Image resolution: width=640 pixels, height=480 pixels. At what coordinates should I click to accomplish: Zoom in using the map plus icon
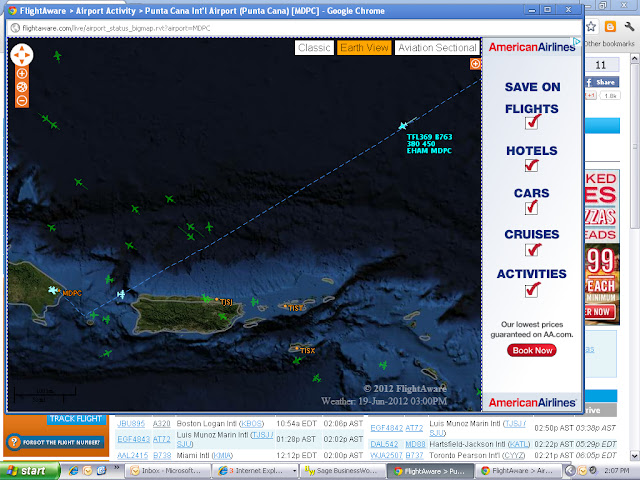(22, 73)
